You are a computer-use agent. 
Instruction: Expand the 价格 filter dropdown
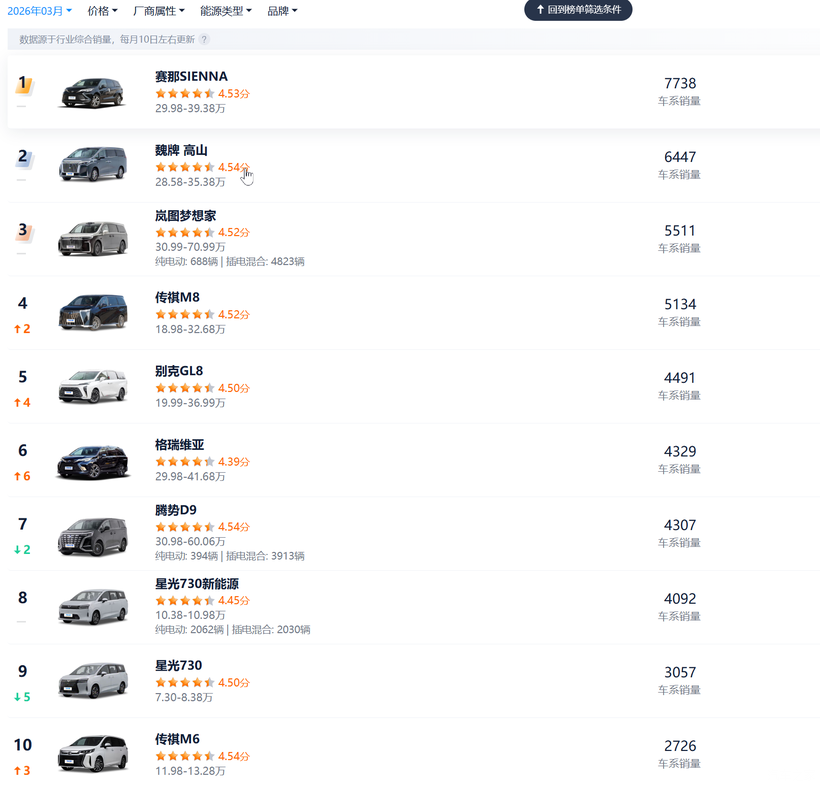pyautogui.click(x=102, y=11)
